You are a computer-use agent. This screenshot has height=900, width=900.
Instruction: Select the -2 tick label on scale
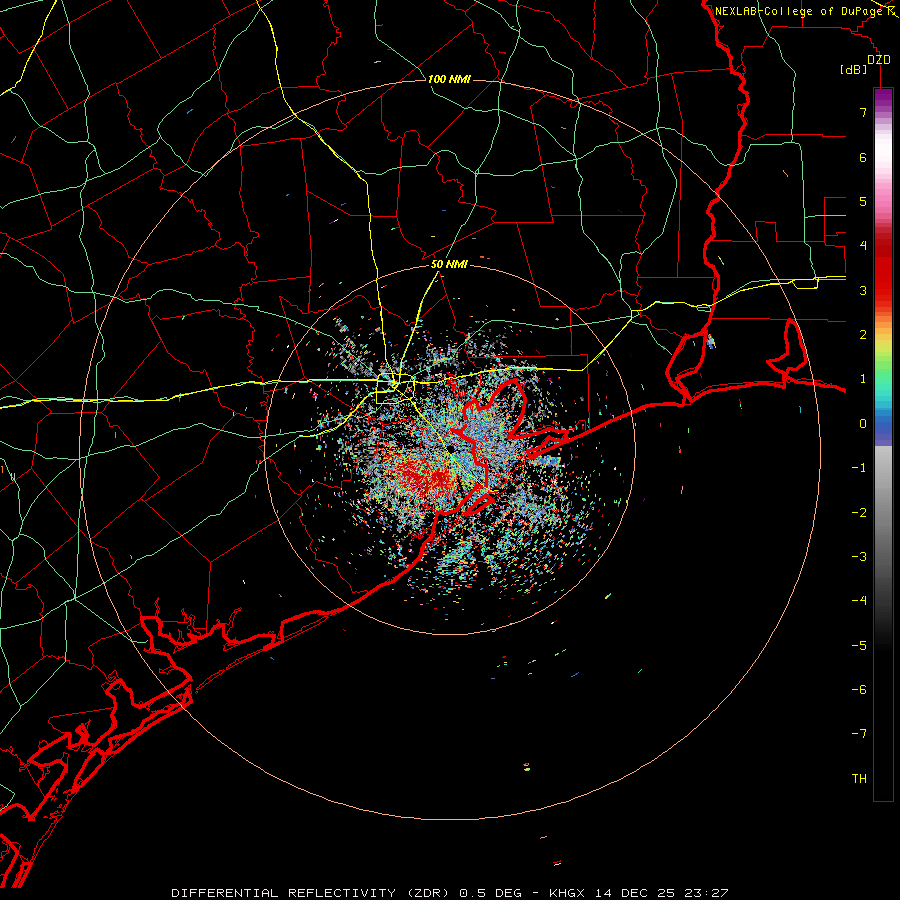(859, 513)
